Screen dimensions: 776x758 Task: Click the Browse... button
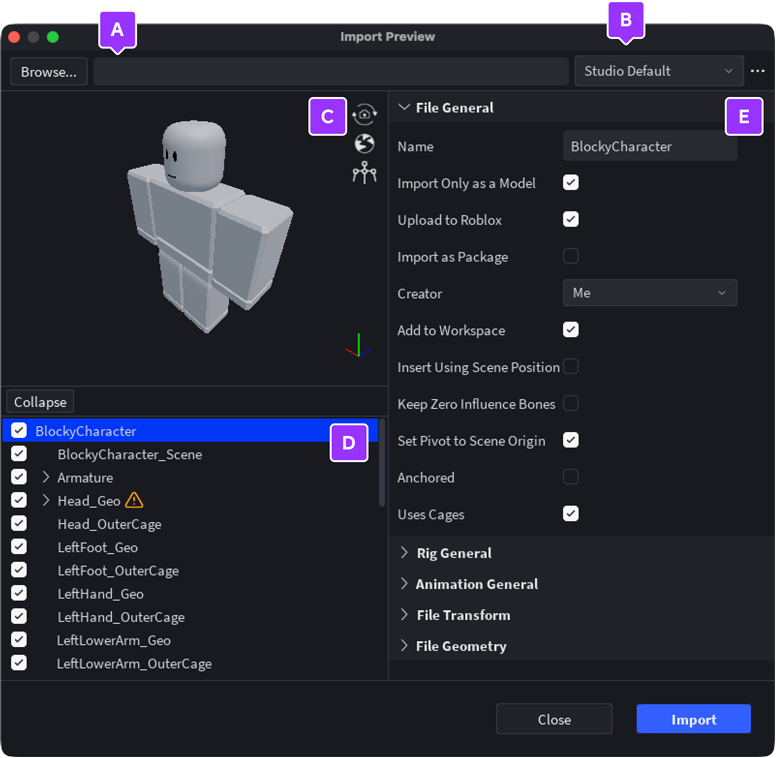point(49,72)
